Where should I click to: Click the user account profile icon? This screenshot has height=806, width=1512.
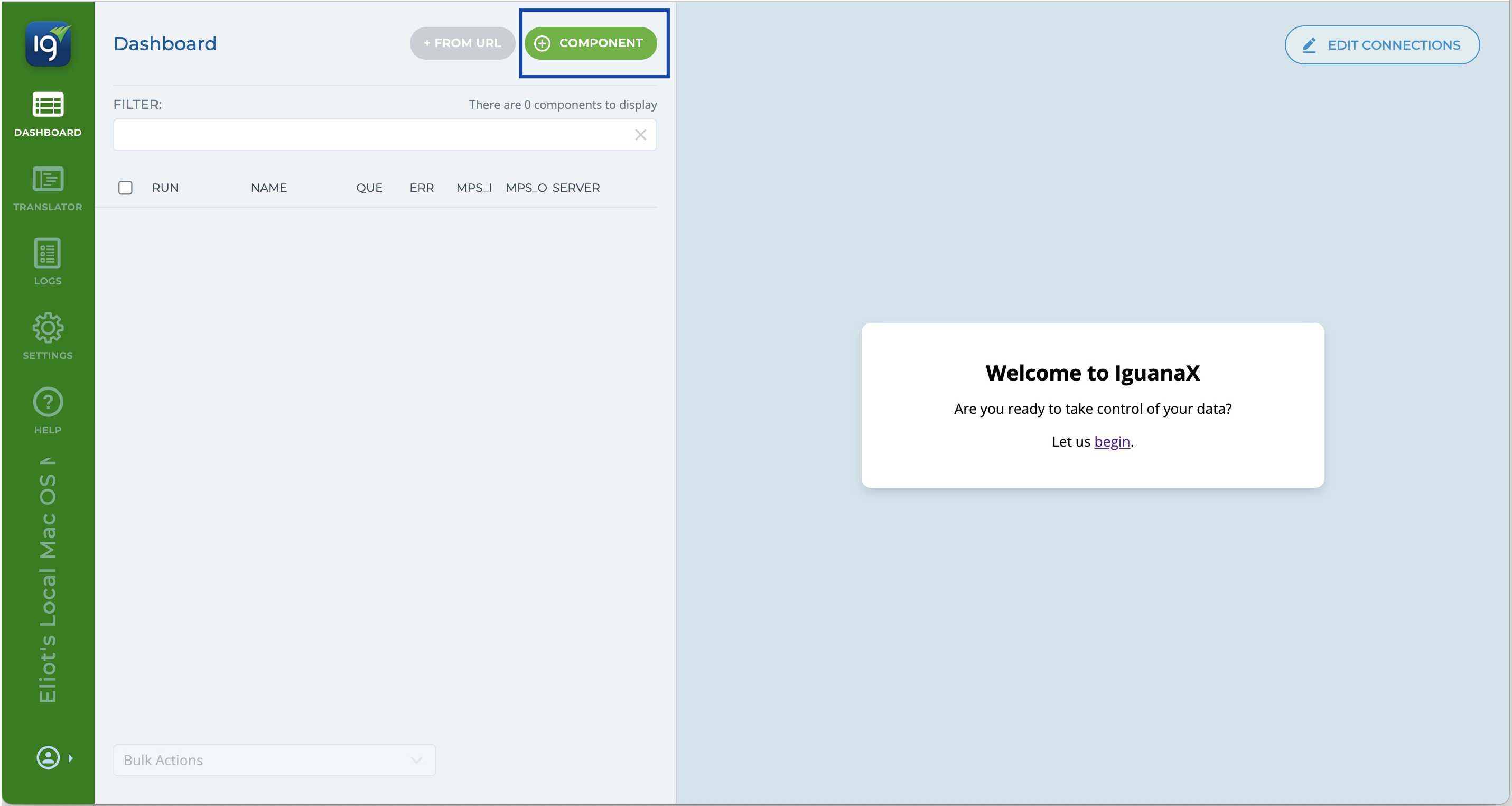pos(48,757)
